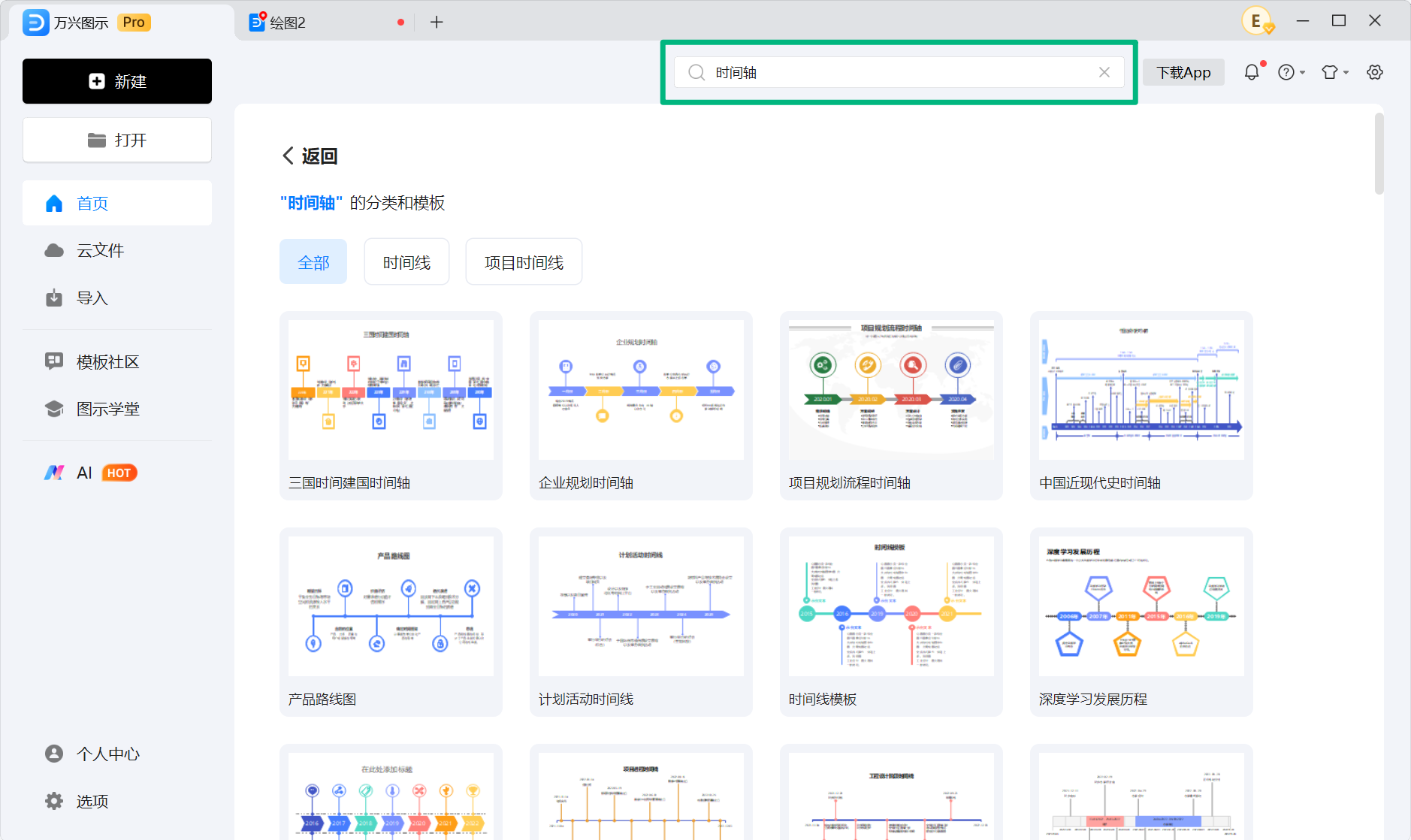Select 导入 in sidebar
Image resolution: width=1411 pixels, height=840 pixels.
pyautogui.click(x=117, y=298)
